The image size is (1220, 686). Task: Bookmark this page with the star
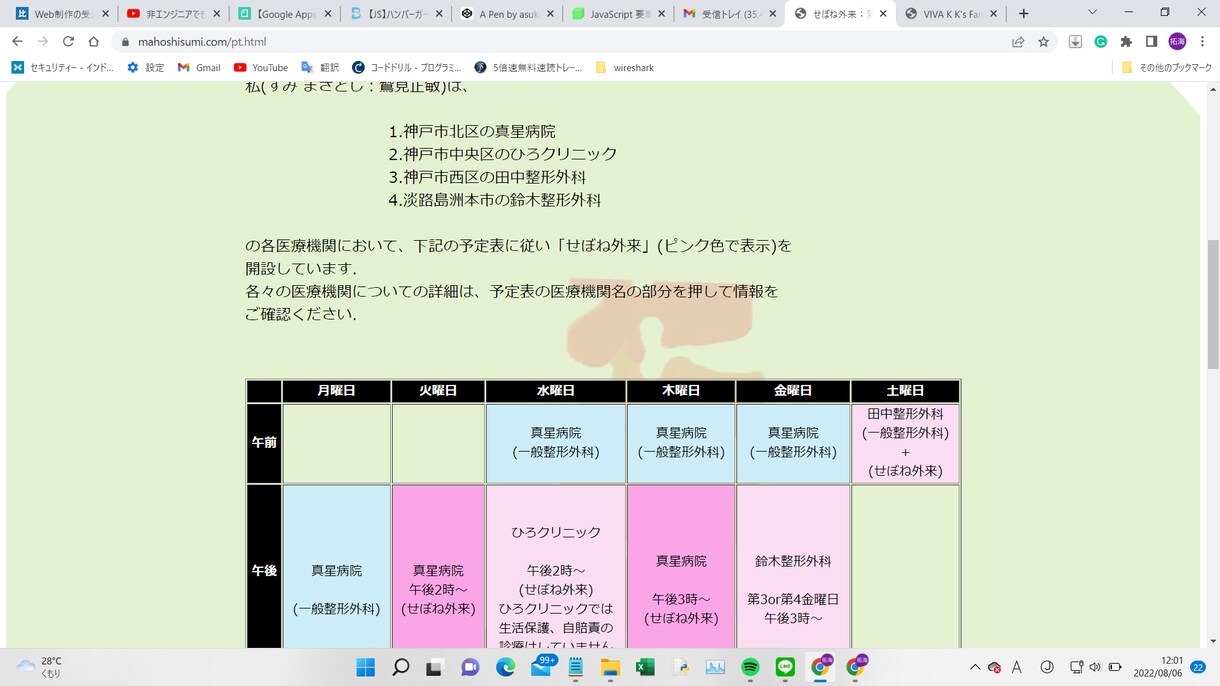1043,41
